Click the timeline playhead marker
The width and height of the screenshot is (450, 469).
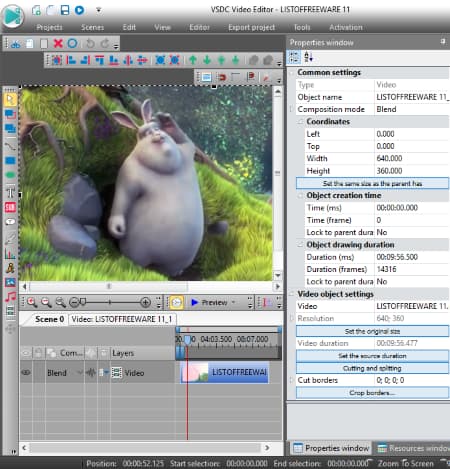pos(188,340)
